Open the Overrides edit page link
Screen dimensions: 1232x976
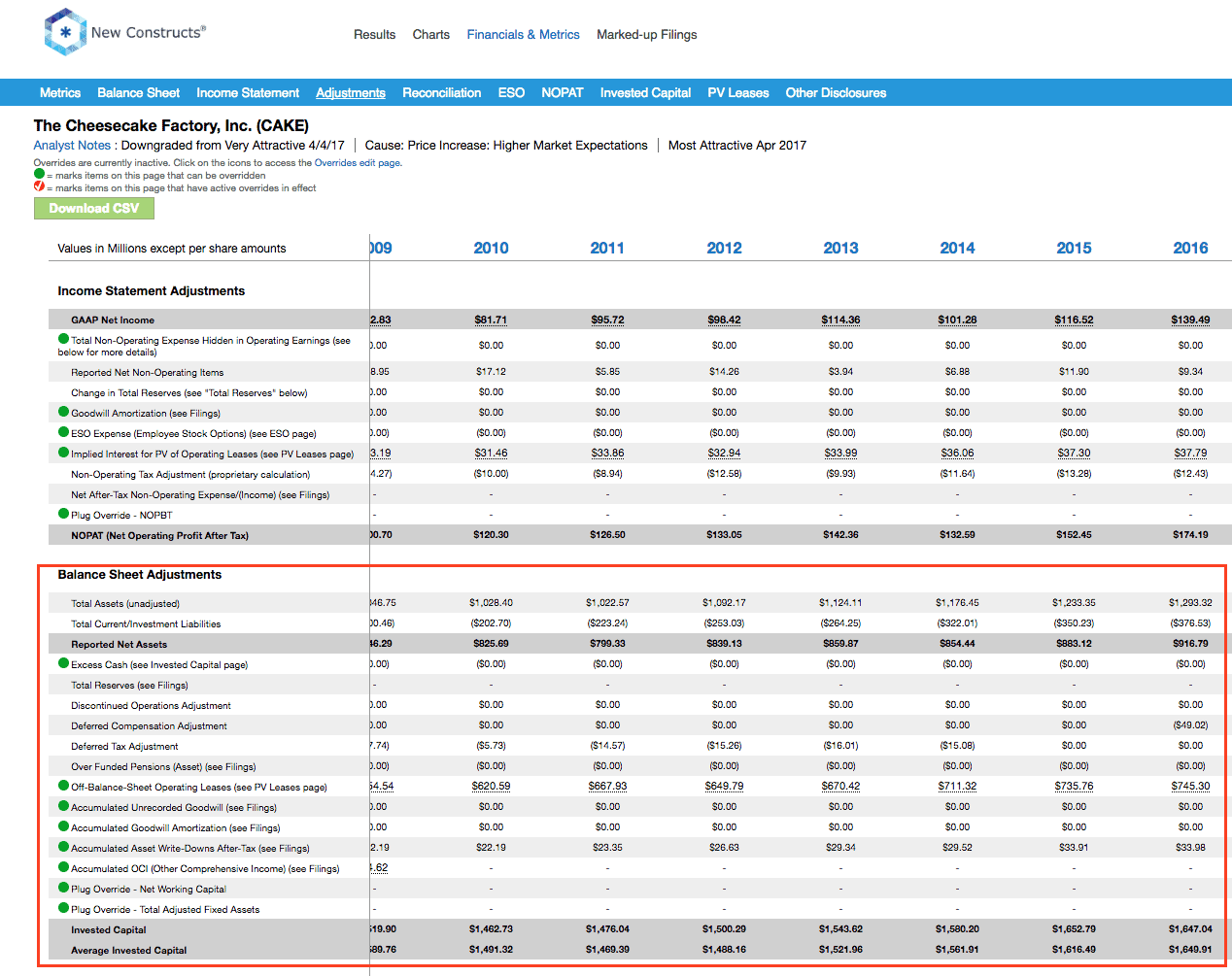[358, 163]
